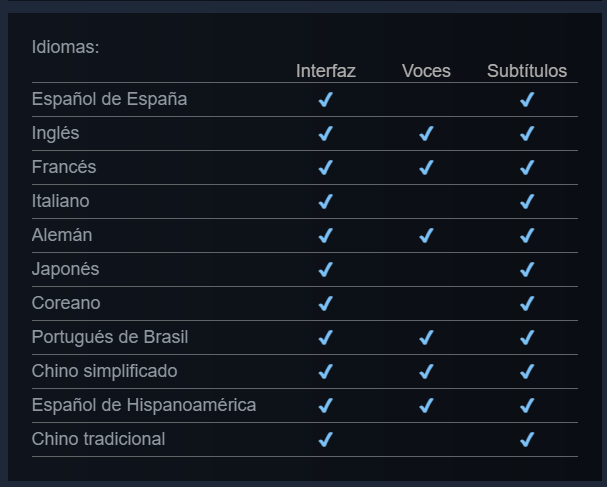Click the Voces checkmark for Inglés

coord(426,134)
